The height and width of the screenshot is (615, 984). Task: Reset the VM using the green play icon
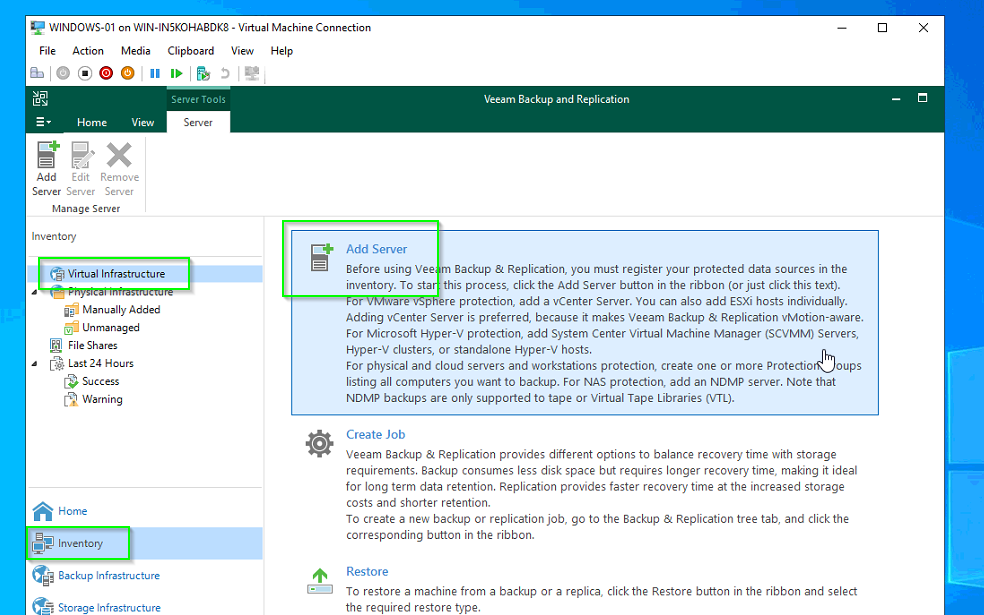(176, 73)
